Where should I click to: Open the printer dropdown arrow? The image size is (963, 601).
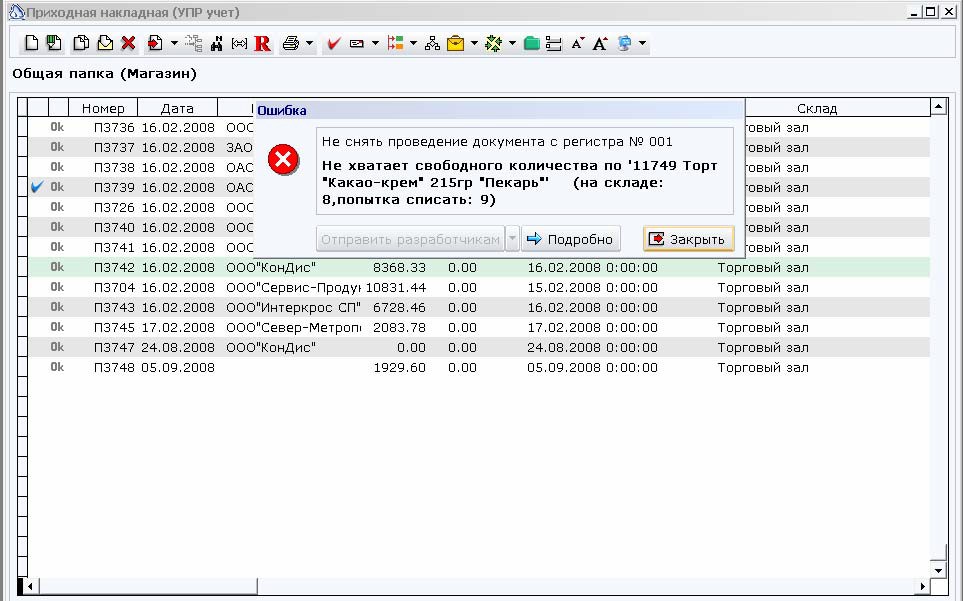(310, 43)
